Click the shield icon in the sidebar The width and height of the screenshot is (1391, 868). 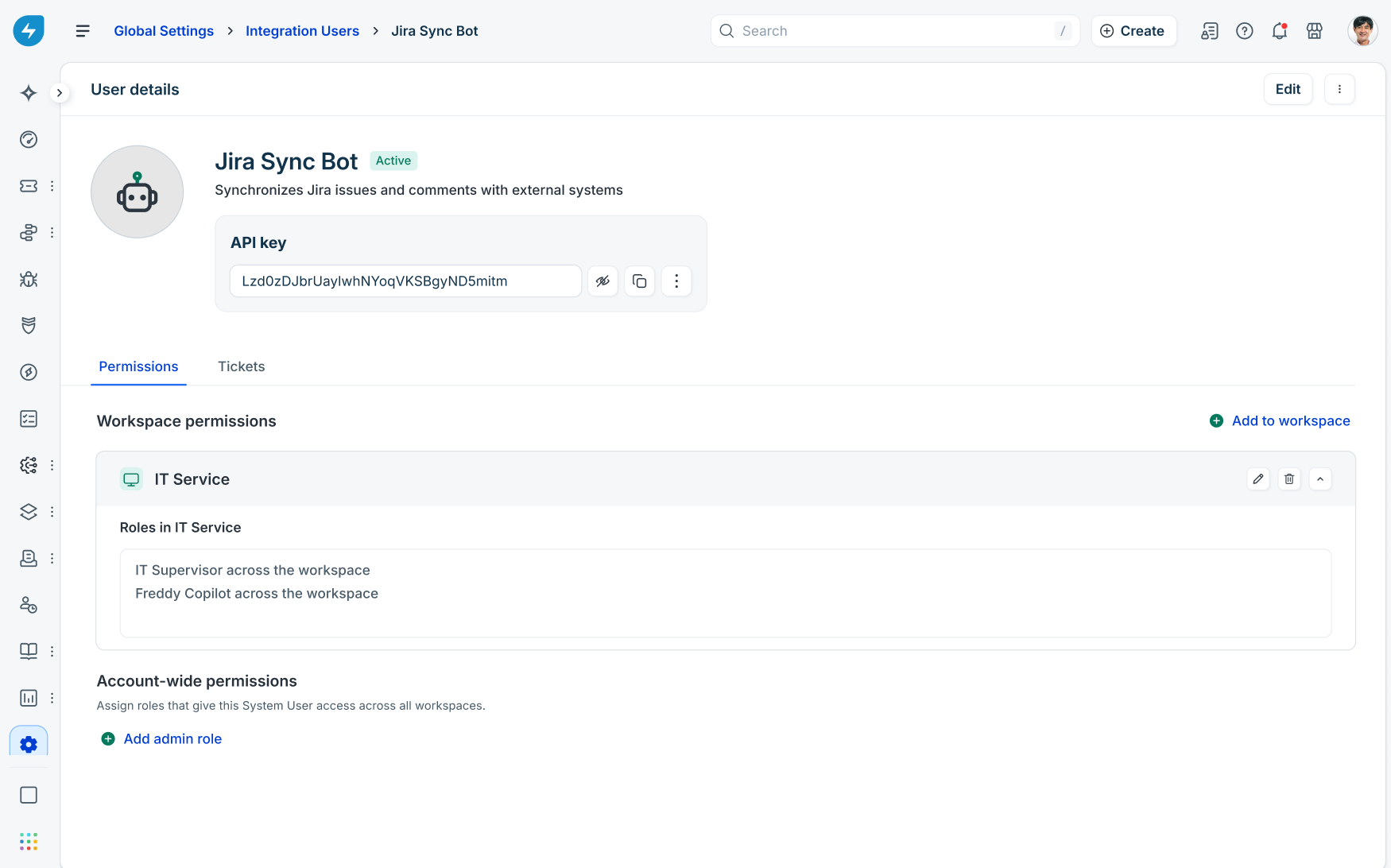29,326
